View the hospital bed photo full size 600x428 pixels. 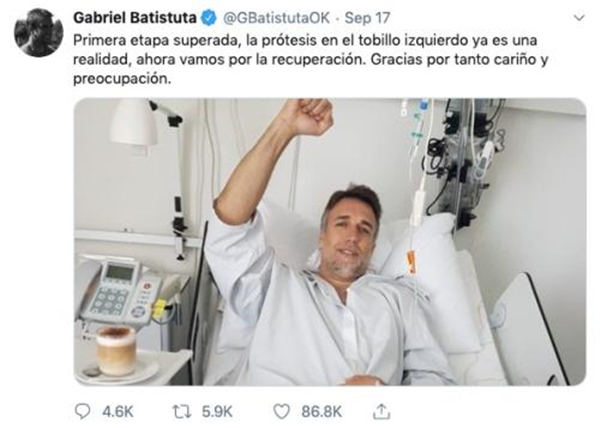tap(329, 242)
